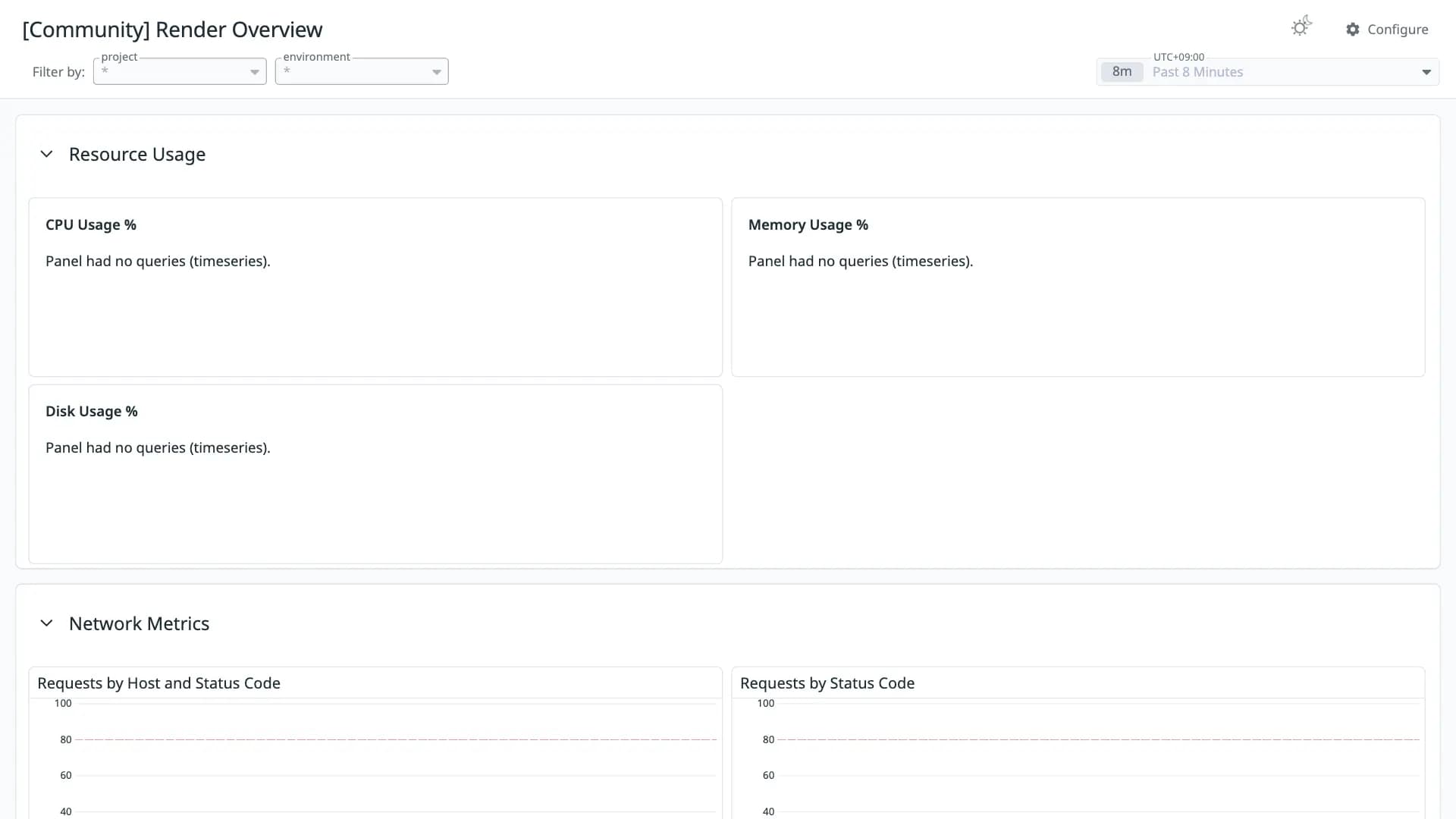
Task: Click the Filter by label
Action: [58, 72]
